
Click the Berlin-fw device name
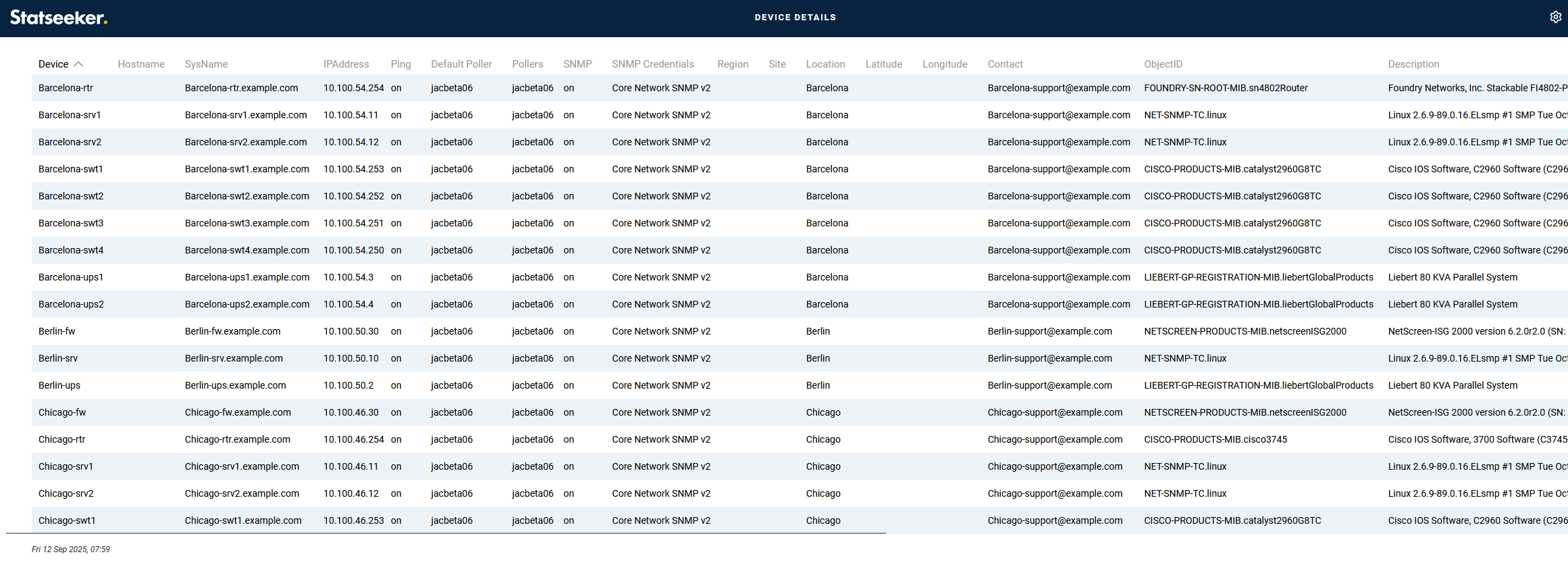click(x=57, y=331)
